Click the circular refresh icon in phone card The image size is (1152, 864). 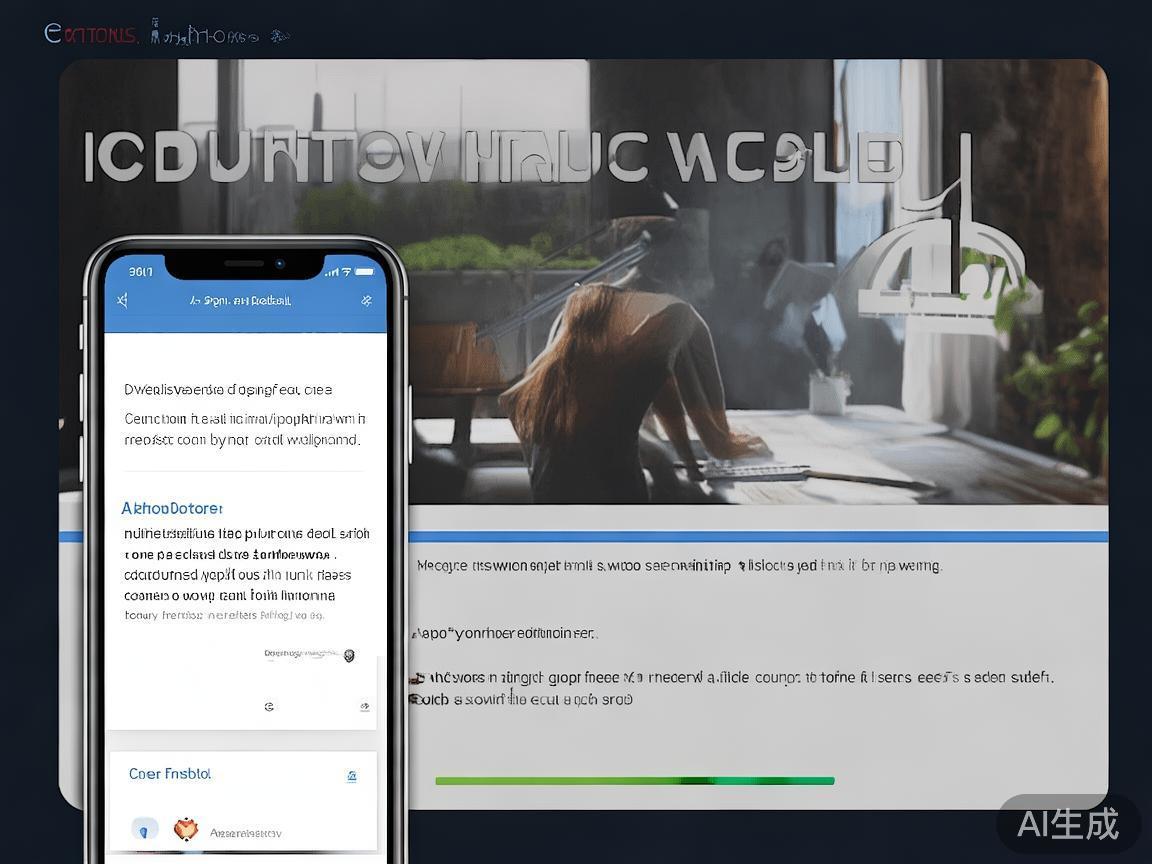tap(269, 706)
